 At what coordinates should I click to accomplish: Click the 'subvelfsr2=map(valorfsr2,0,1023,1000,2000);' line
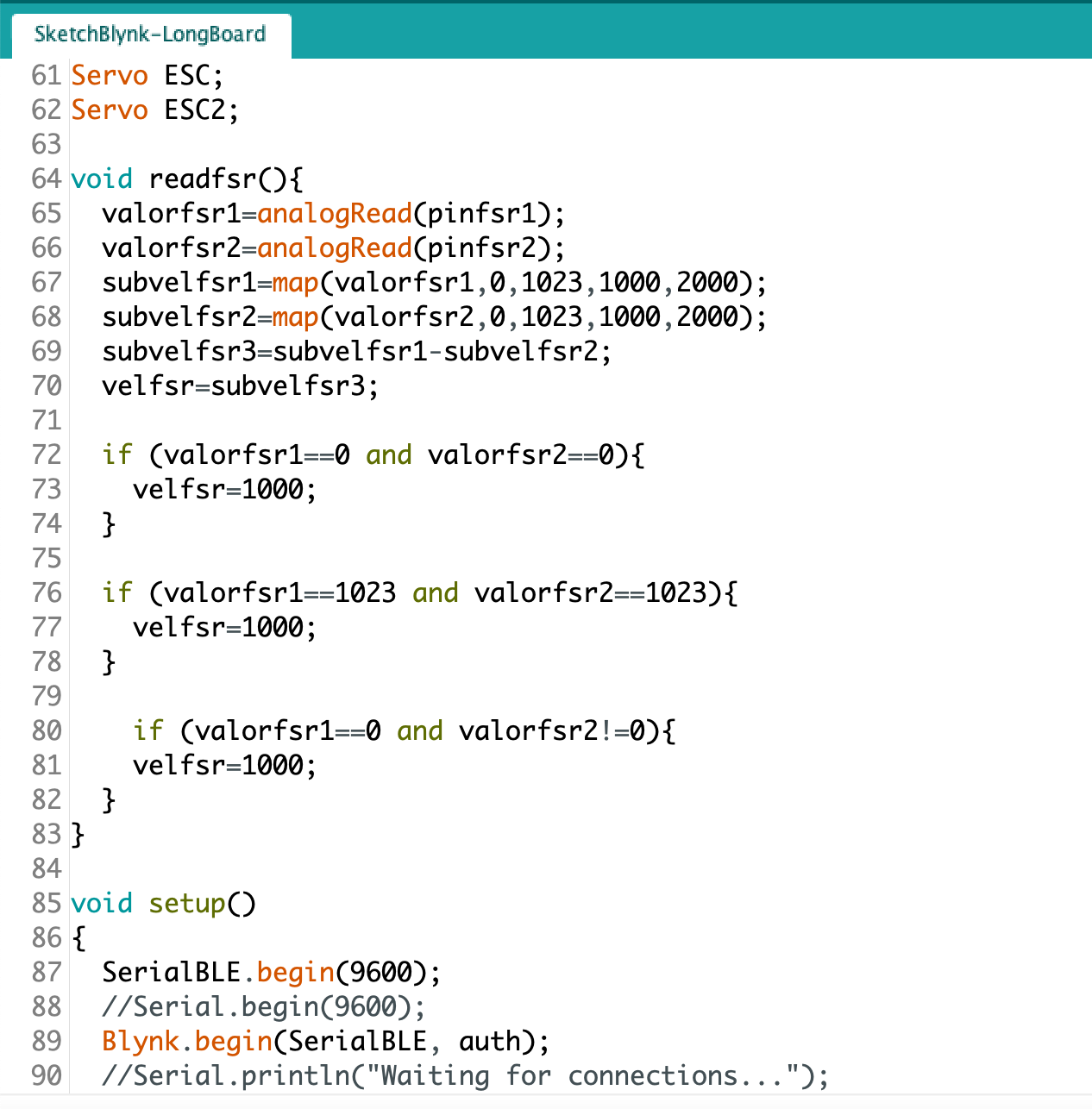click(x=434, y=317)
